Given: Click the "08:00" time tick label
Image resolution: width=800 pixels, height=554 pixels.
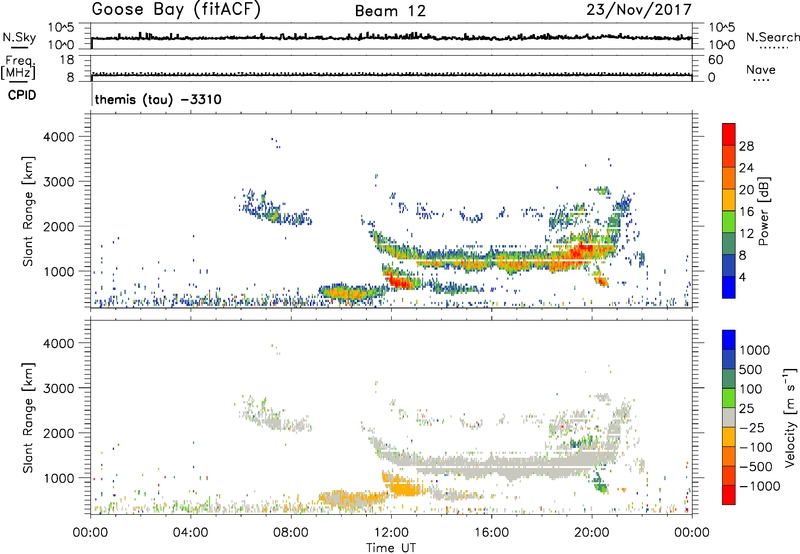Looking at the screenshot, I should [291, 533].
